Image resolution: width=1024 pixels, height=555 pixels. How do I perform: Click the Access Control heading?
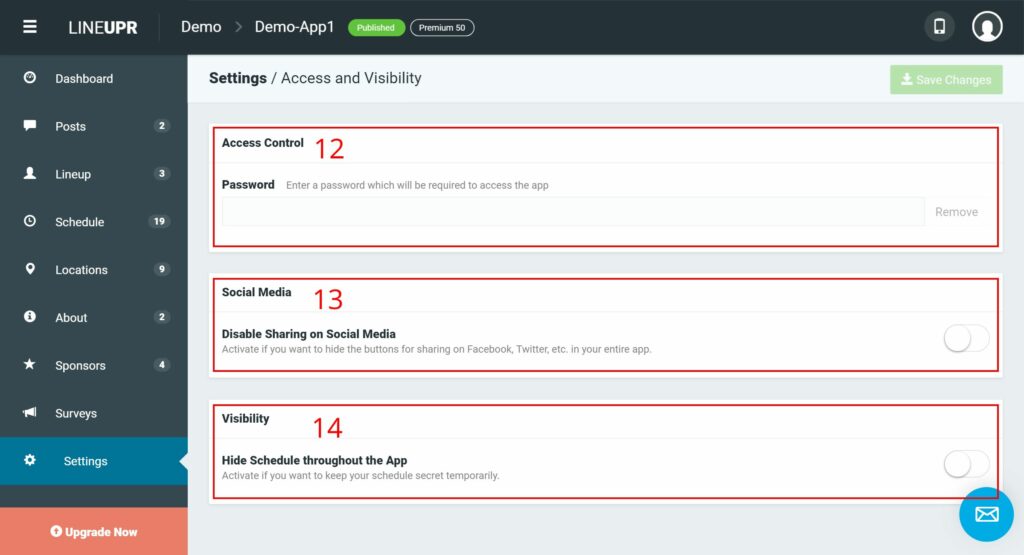263,142
